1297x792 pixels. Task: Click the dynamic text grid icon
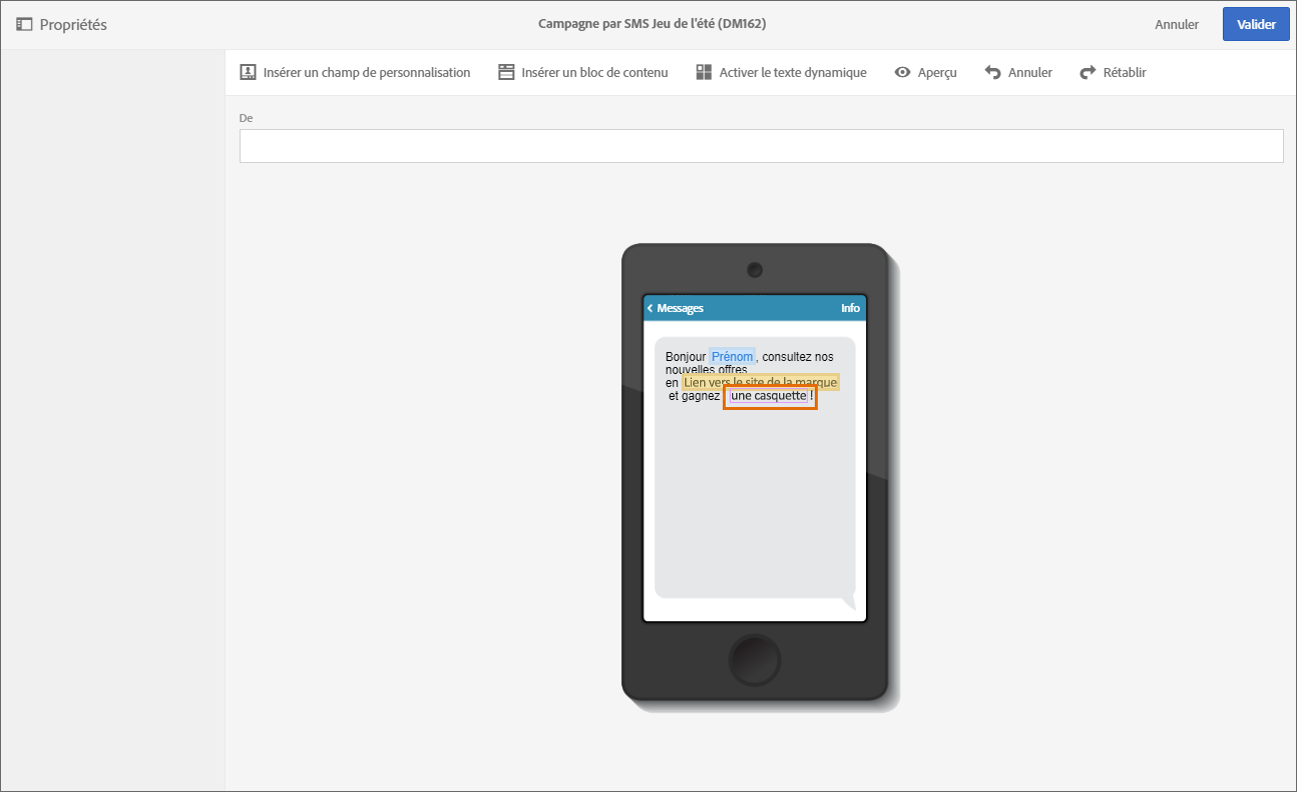click(704, 72)
